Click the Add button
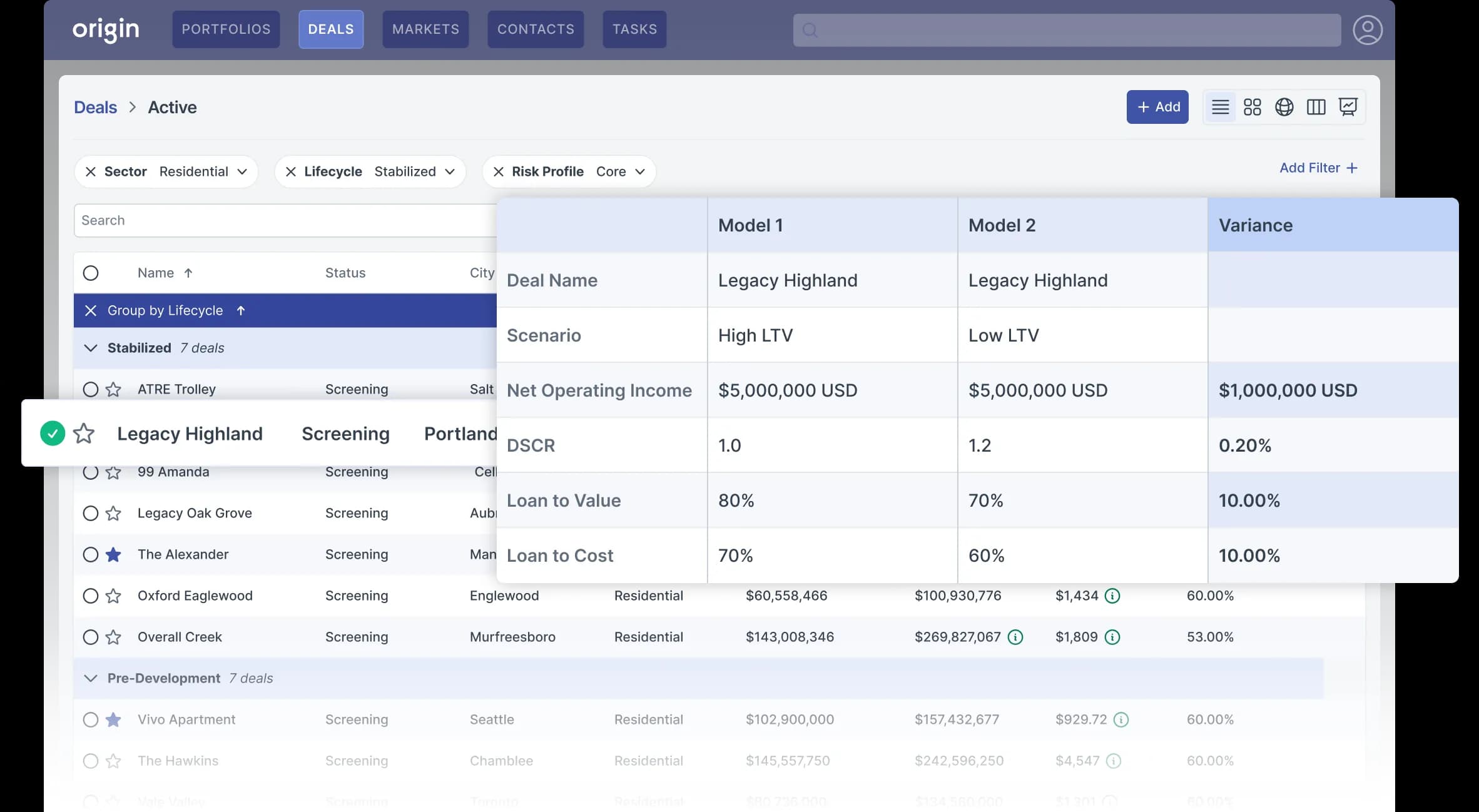 coord(1157,107)
